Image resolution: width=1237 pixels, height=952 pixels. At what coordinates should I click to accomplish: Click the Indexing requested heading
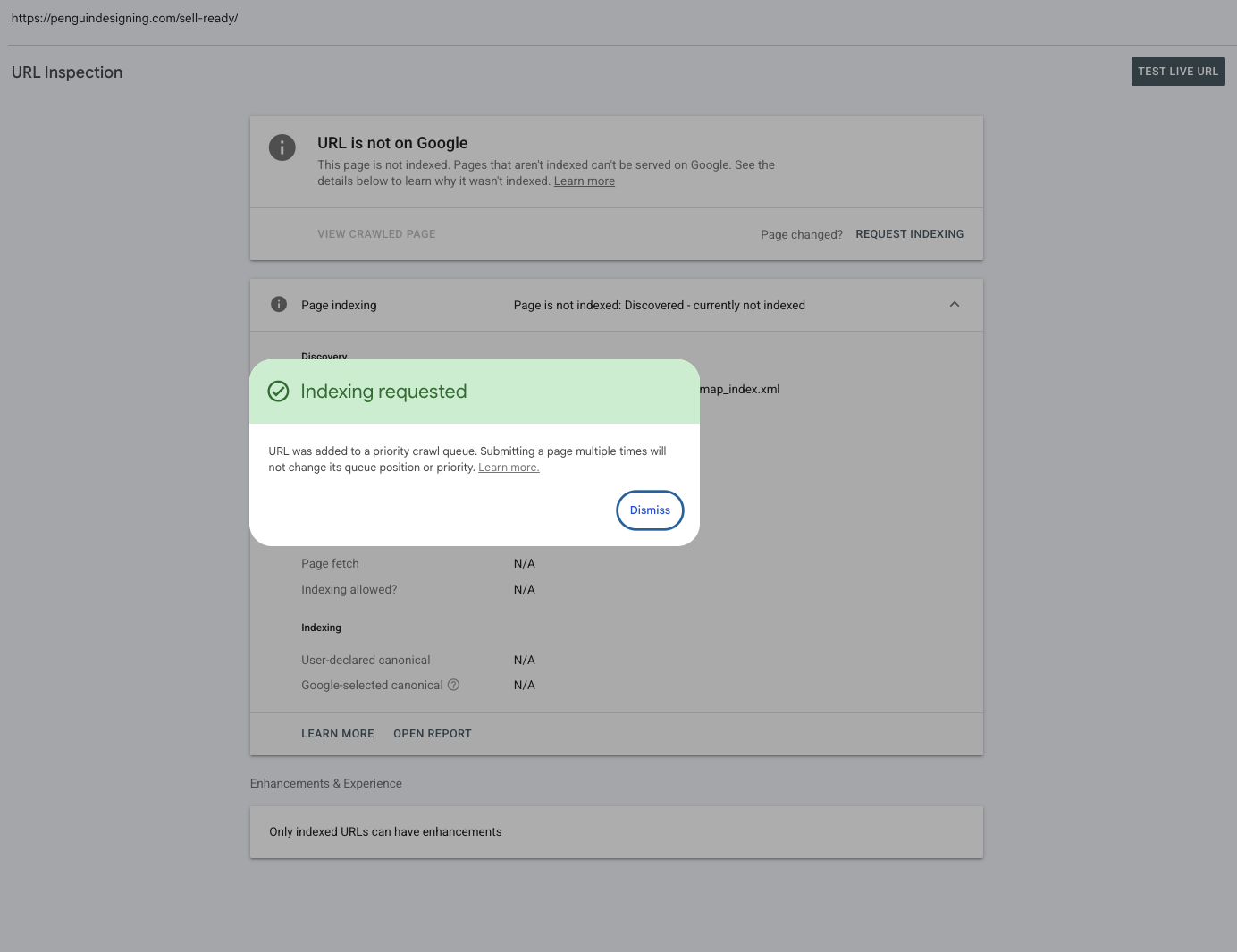point(383,392)
